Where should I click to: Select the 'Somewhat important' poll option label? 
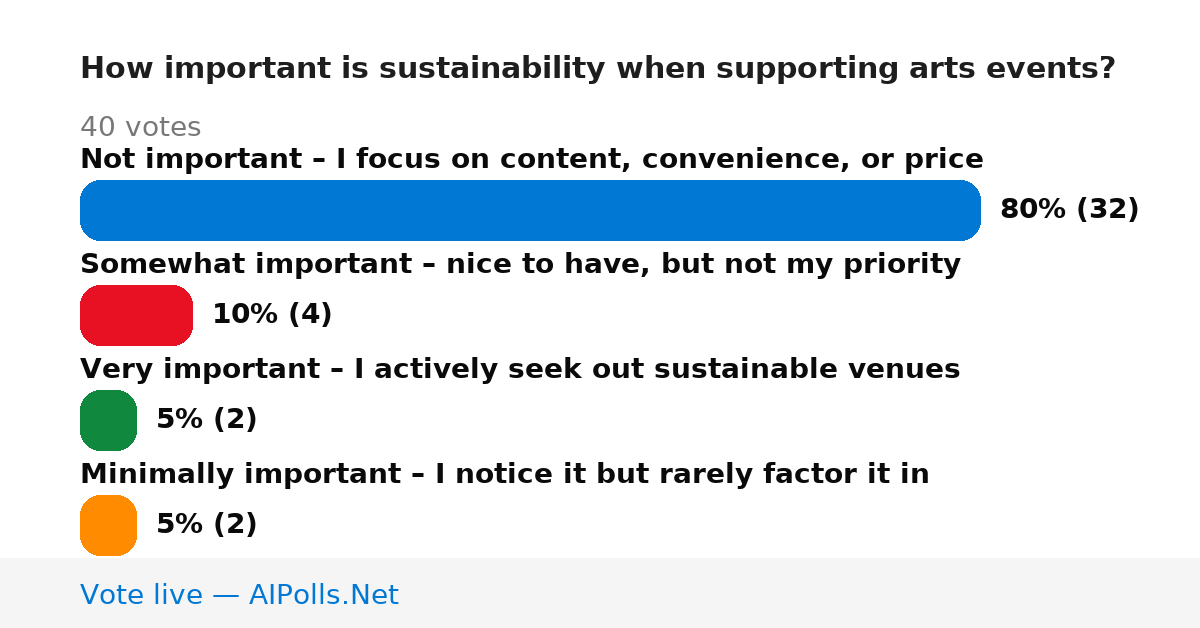click(520, 265)
